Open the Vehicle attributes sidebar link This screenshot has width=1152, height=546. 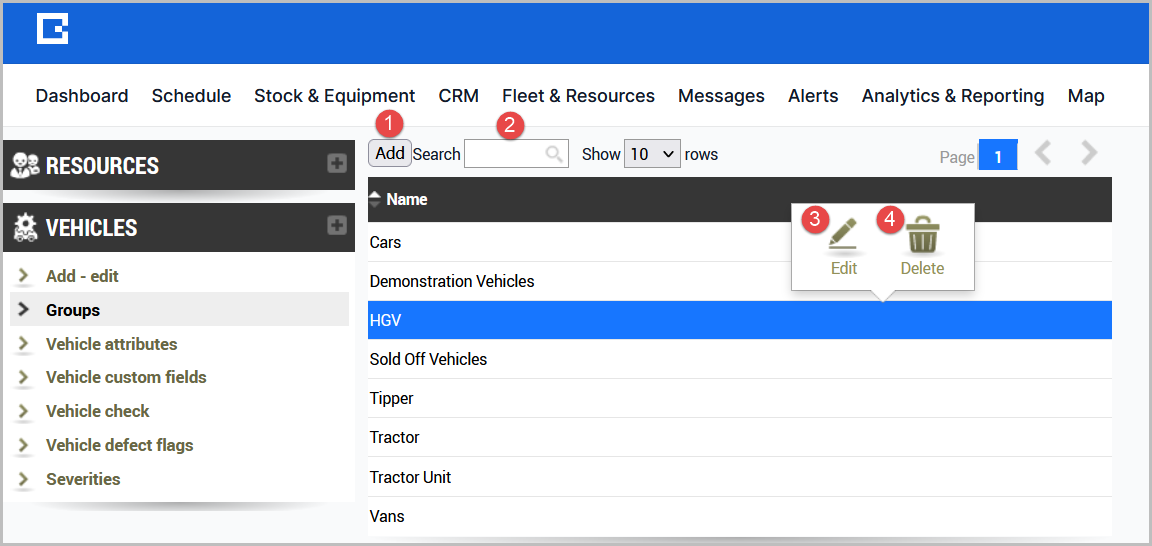point(111,344)
